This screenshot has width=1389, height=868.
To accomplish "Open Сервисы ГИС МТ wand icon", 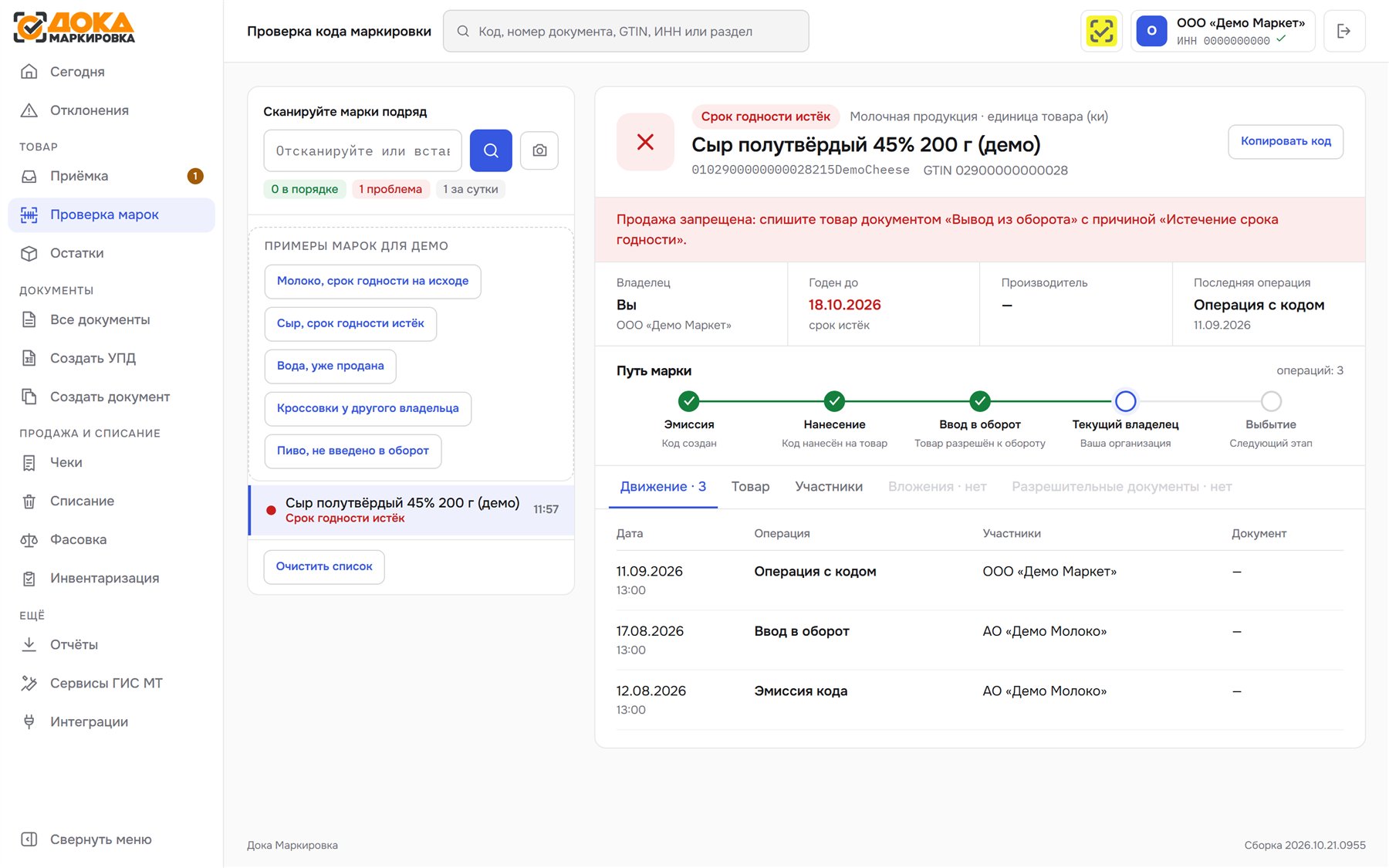I will (x=29, y=683).
